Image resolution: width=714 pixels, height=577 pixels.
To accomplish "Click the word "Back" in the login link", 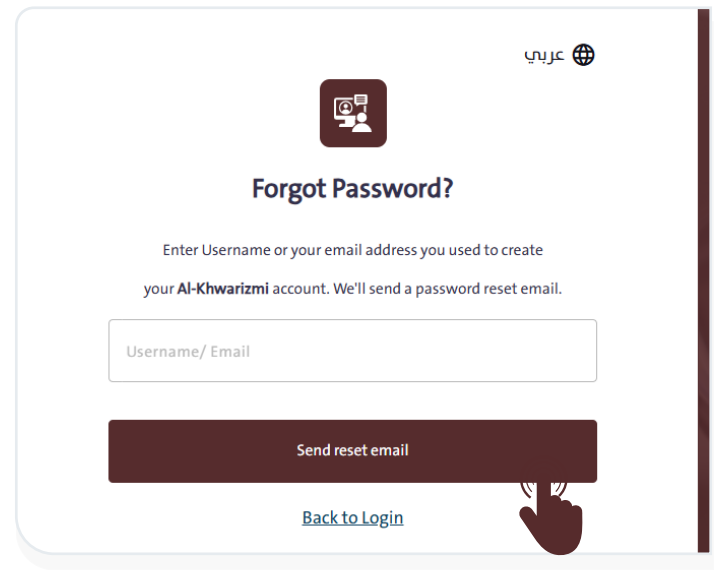I will (320, 517).
